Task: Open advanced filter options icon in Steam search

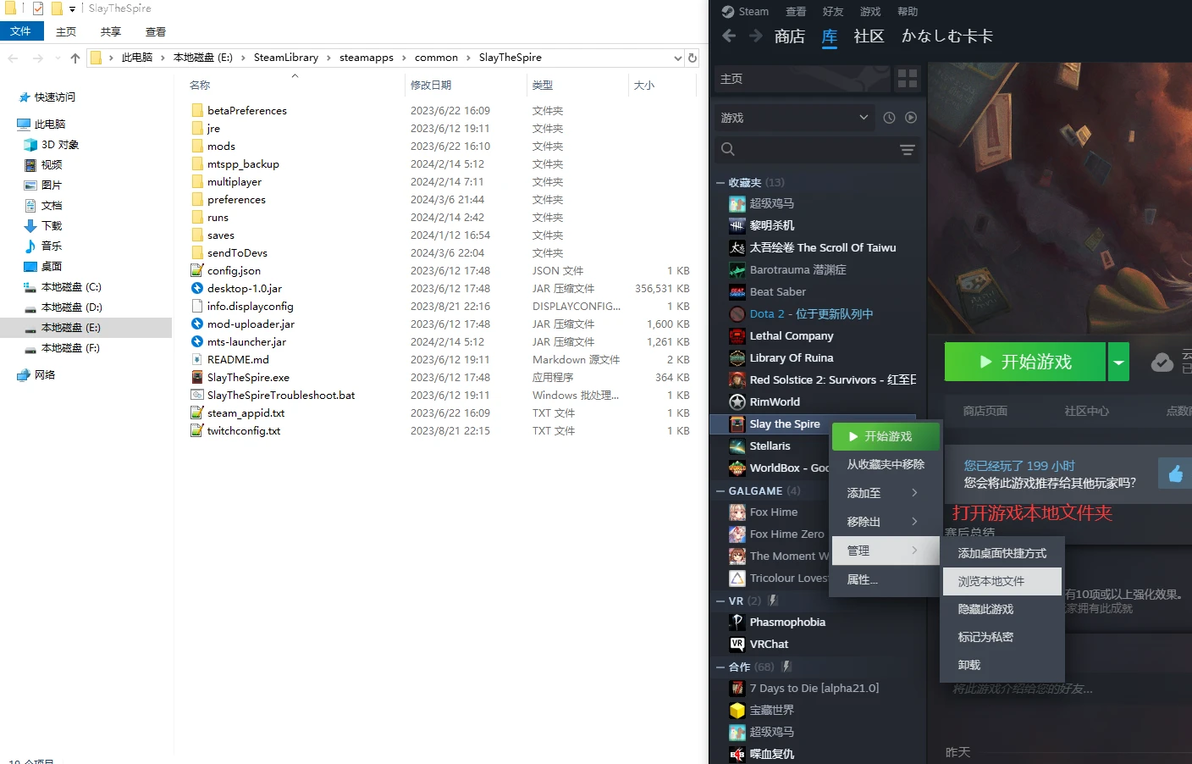Action: click(x=907, y=150)
